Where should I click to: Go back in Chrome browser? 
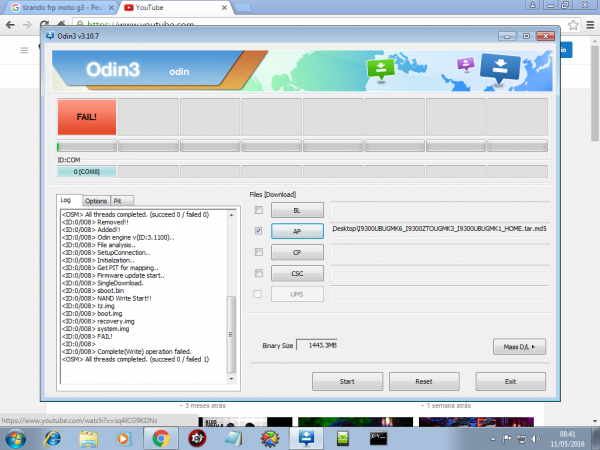(x=10, y=25)
